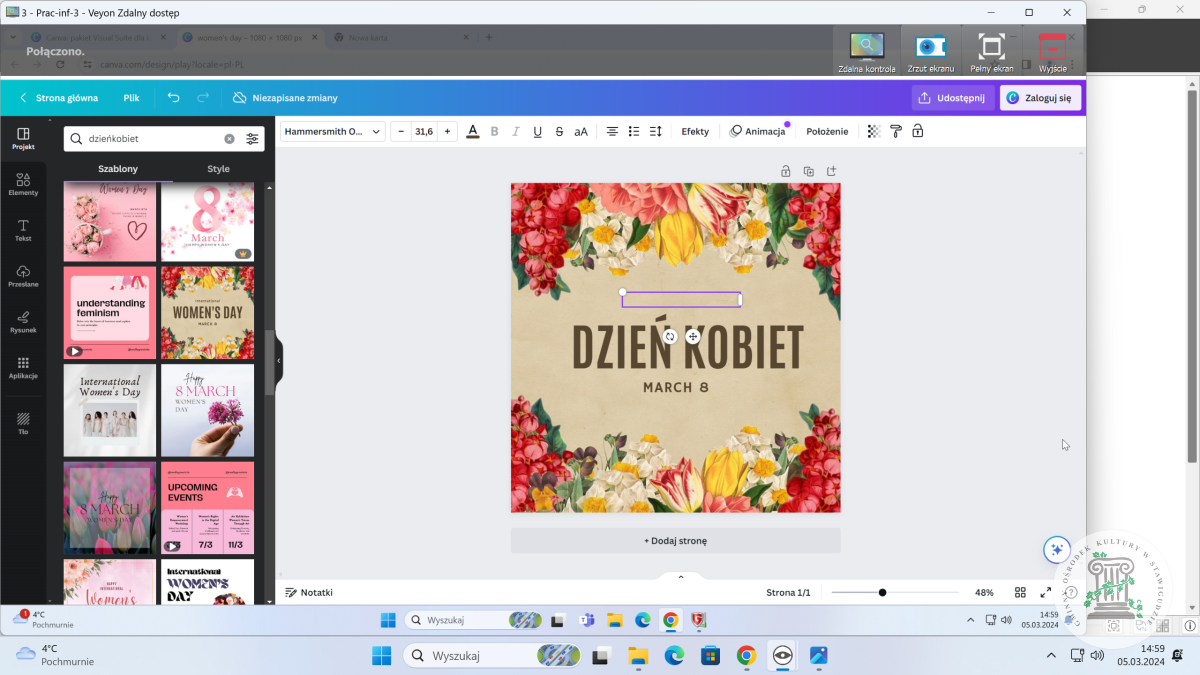Screen dimensions: 1200x675
Task: Open the grid view of pages
Action: point(1020,592)
